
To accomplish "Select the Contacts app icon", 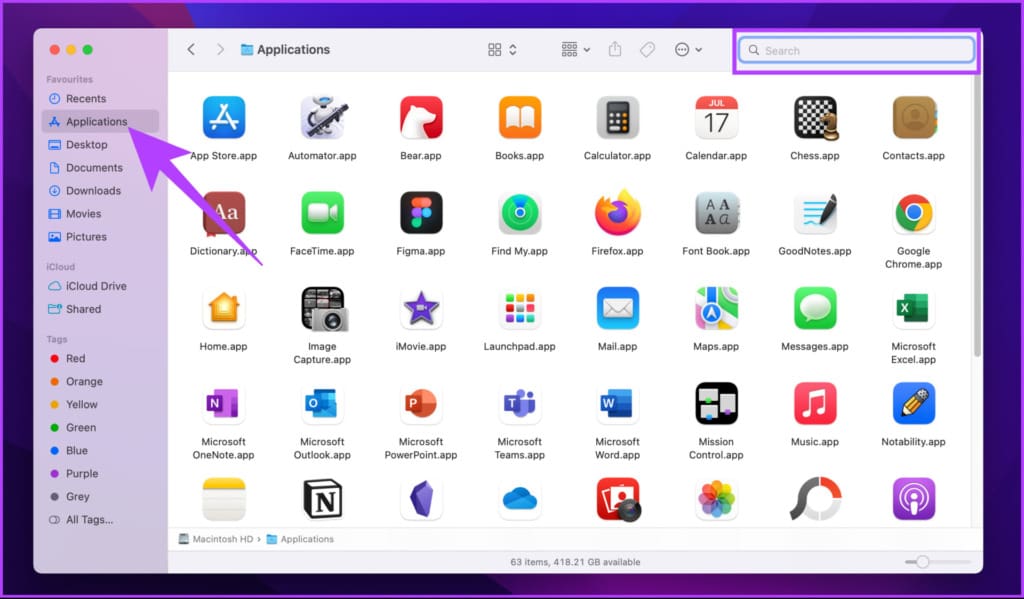I will pos(914,118).
